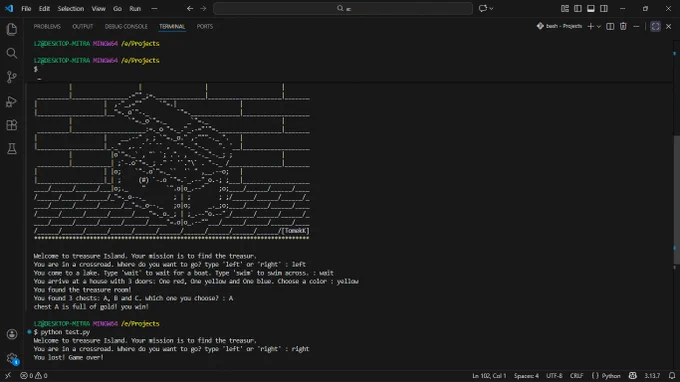
Task: Switch to the PROBLEMS tab
Action: tap(47, 26)
